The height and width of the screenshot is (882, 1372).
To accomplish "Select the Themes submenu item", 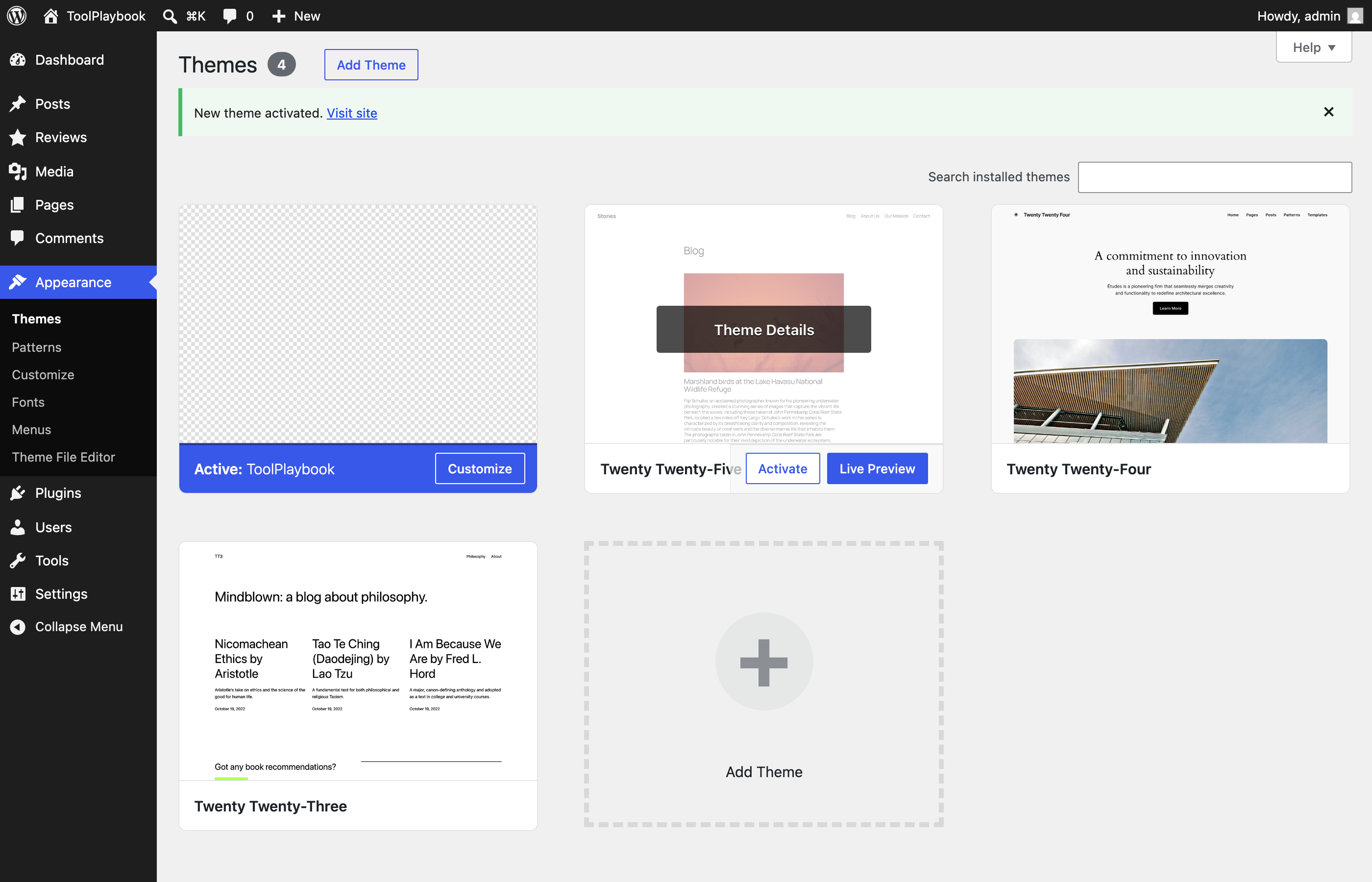I will pos(37,318).
